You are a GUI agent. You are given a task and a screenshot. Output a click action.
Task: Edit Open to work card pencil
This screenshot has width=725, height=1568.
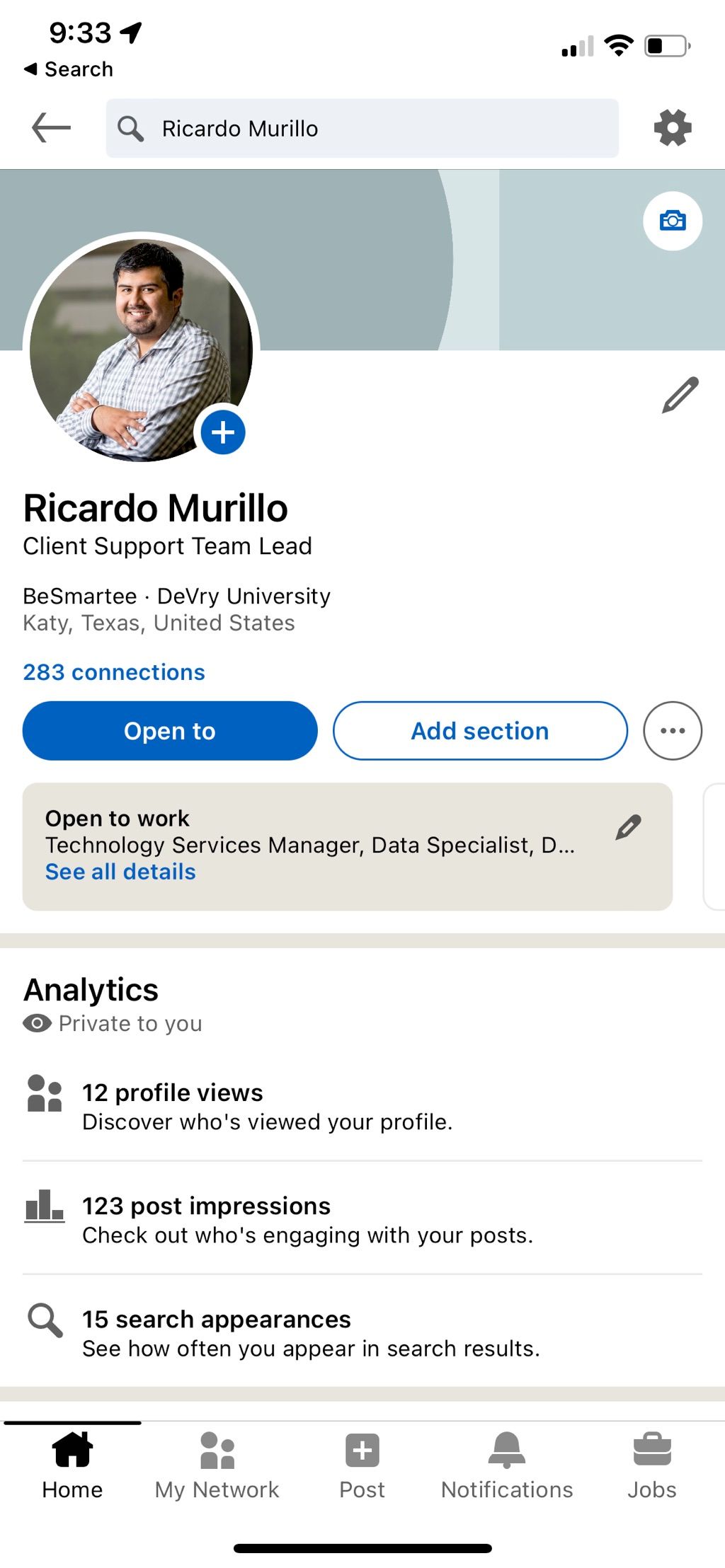point(628,827)
